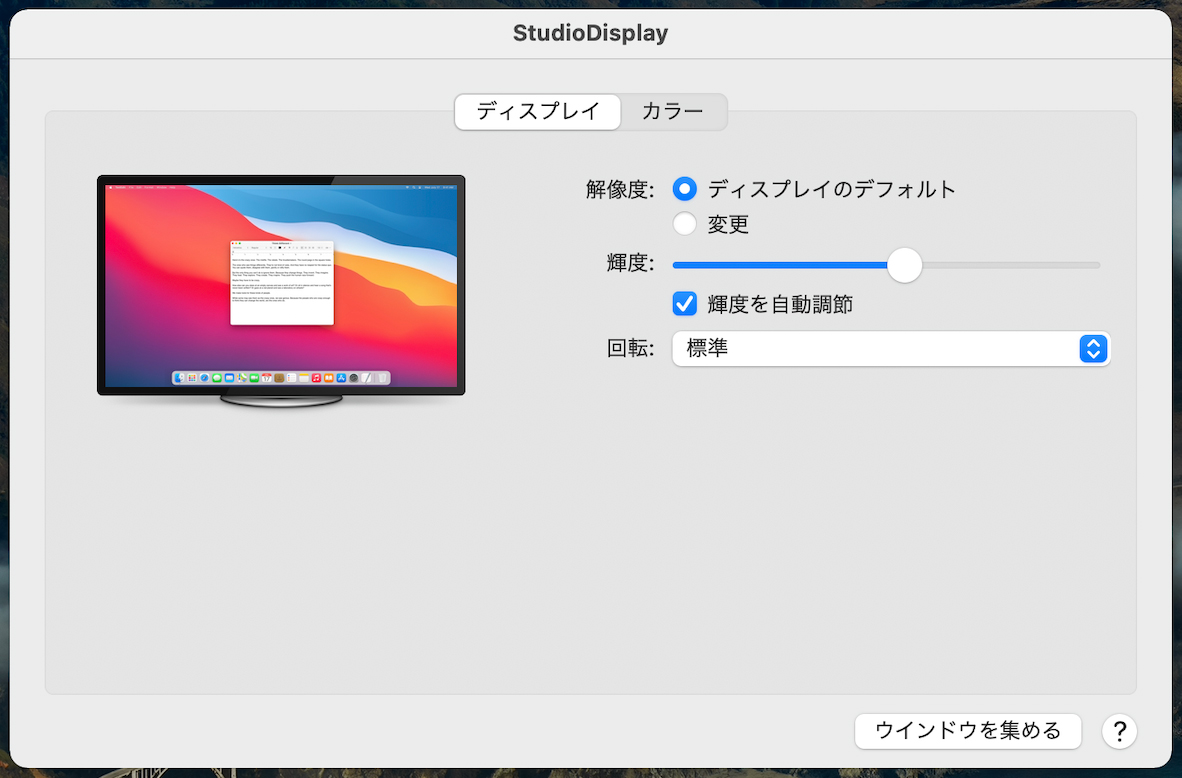Click the 解像度 label text
The height and width of the screenshot is (778, 1182).
coord(620,189)
